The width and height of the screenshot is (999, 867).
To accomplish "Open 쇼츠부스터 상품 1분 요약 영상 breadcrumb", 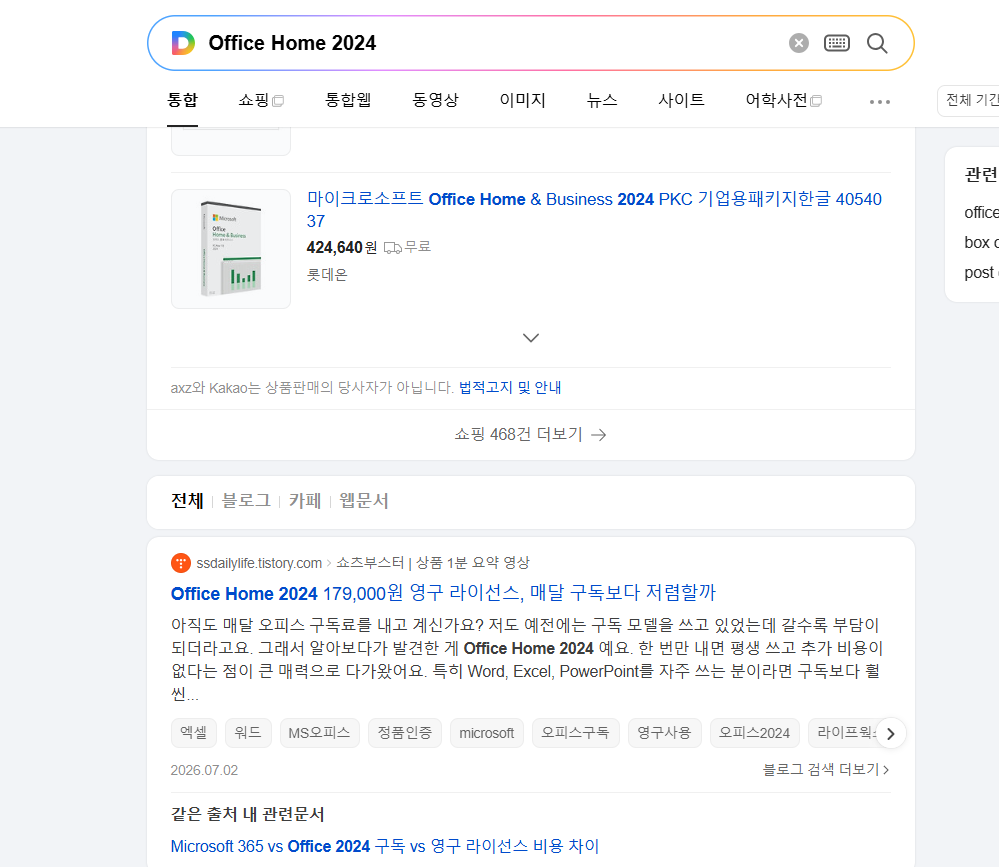I will pos(433,563).
